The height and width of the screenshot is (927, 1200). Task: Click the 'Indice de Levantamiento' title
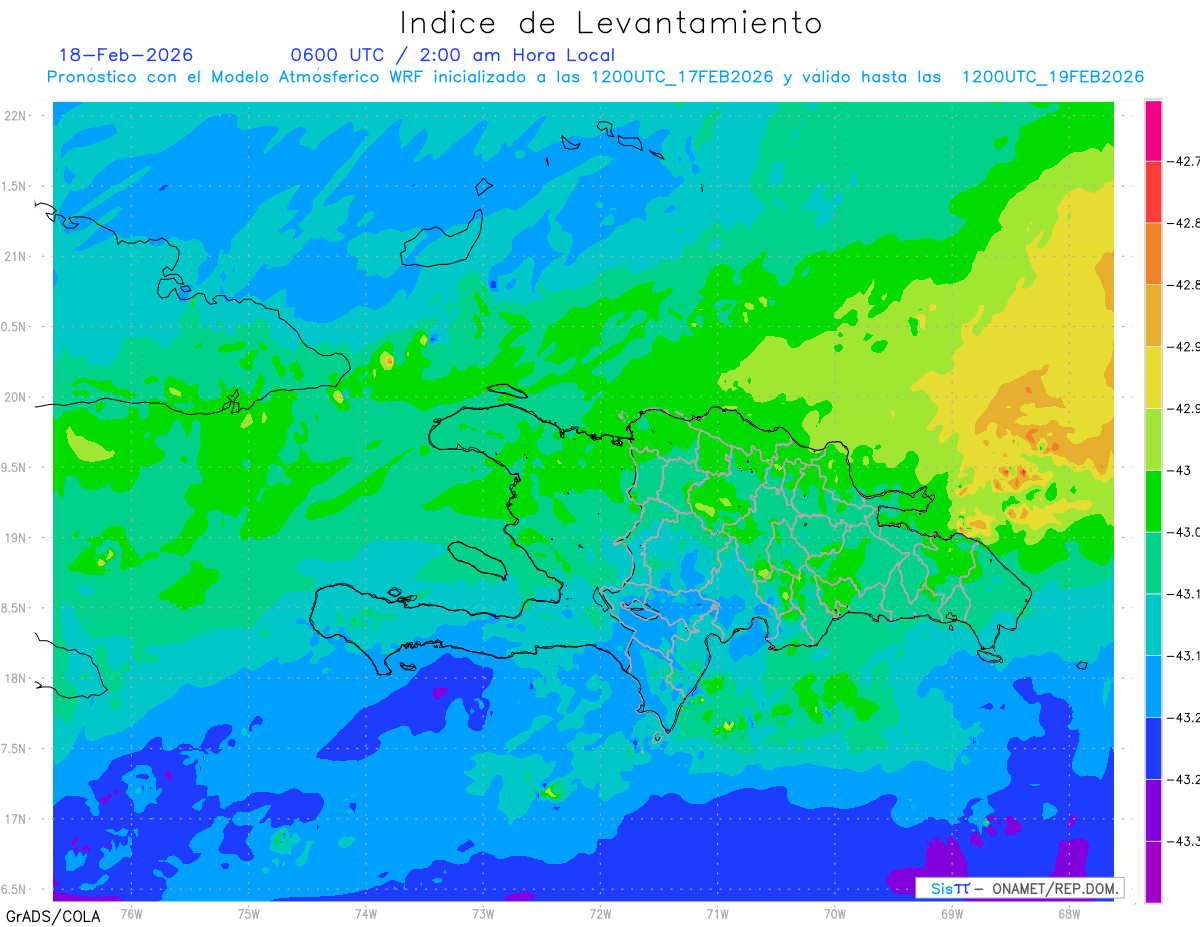click(611, 23)
